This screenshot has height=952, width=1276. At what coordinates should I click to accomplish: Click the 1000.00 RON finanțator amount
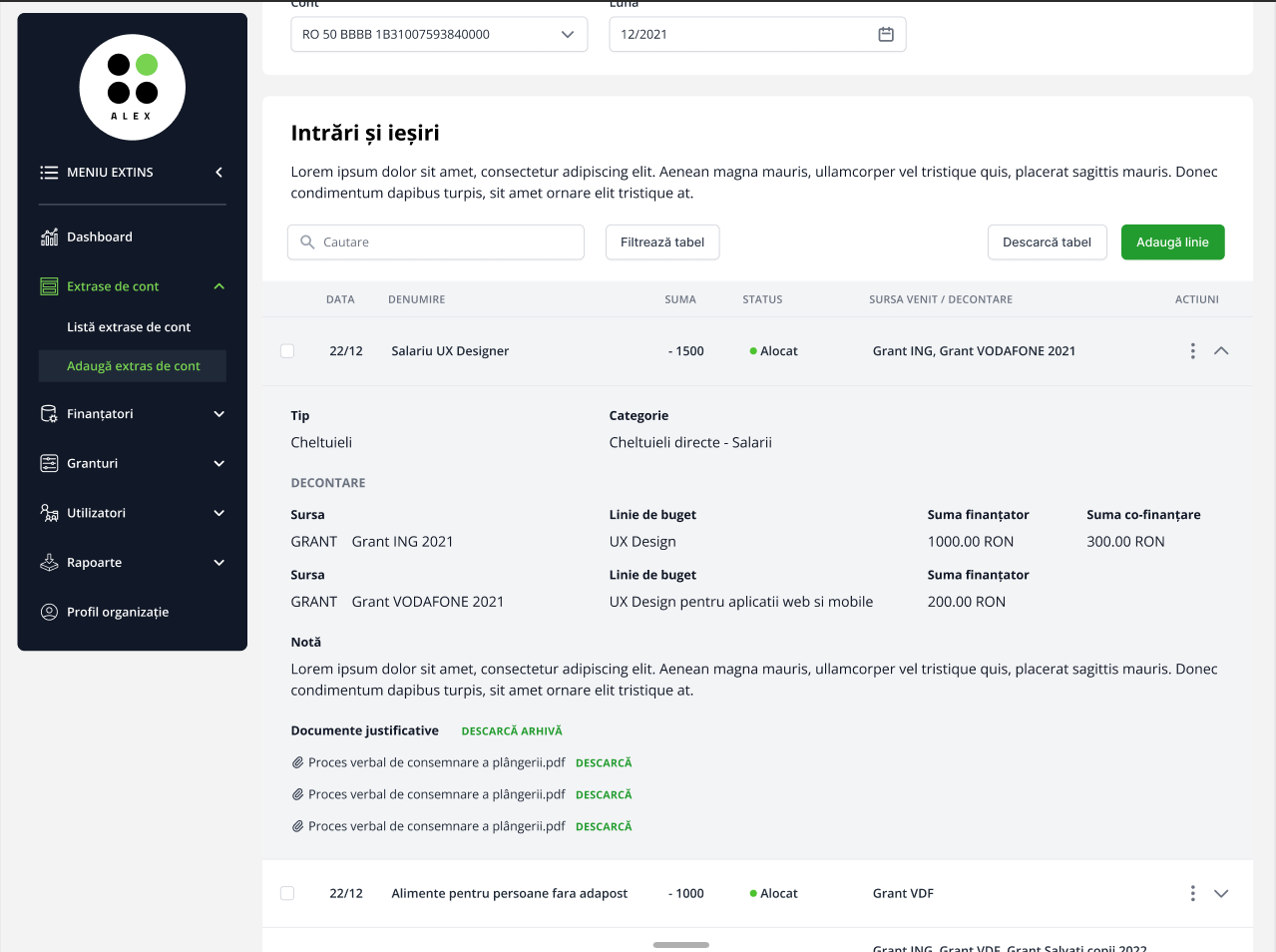coord(971,542)
